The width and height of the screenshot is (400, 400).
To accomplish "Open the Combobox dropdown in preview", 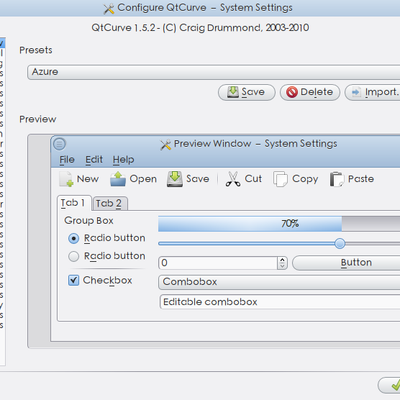I will 279,282.
